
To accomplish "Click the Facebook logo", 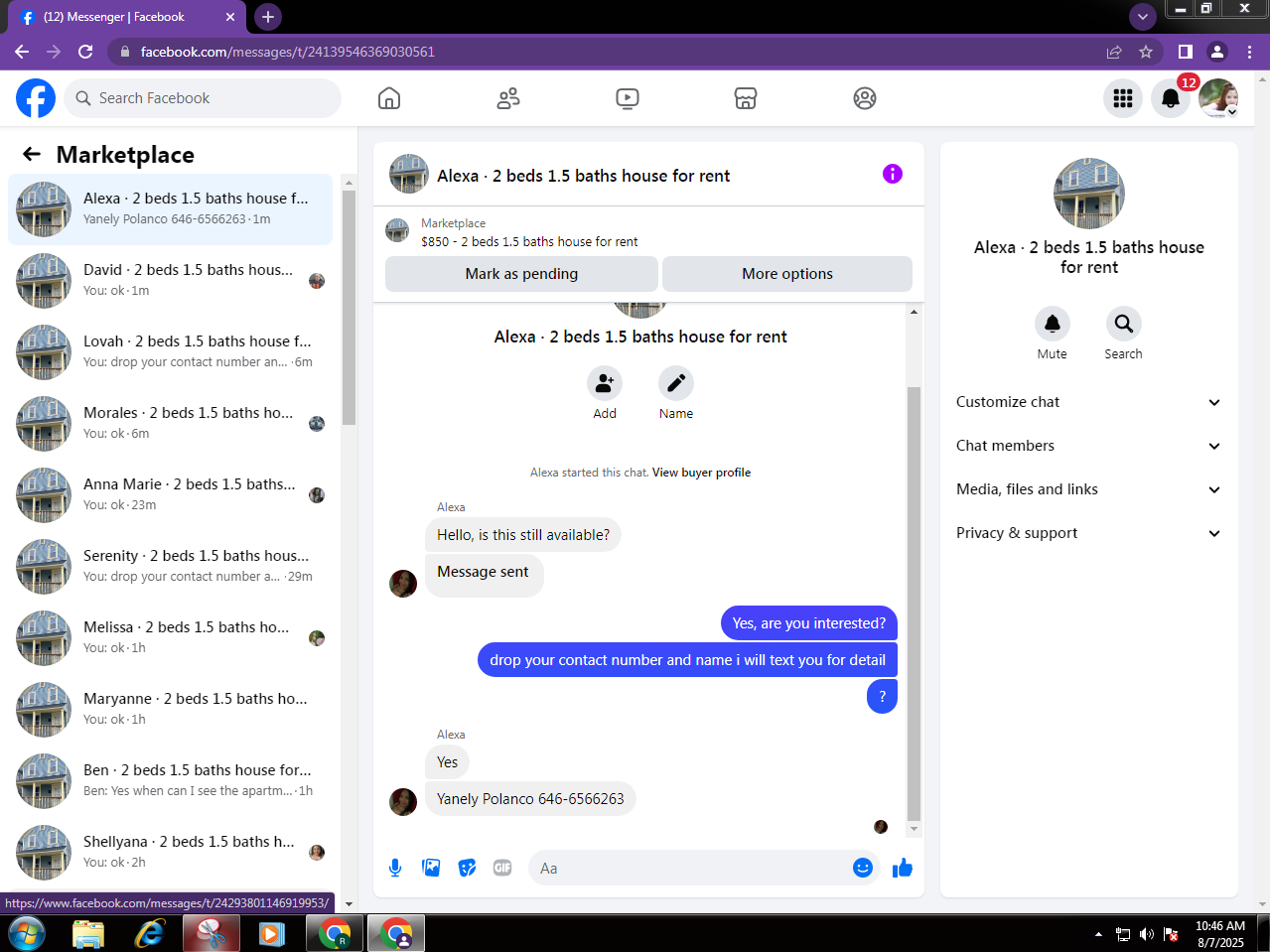I will (x=36, y=98).
